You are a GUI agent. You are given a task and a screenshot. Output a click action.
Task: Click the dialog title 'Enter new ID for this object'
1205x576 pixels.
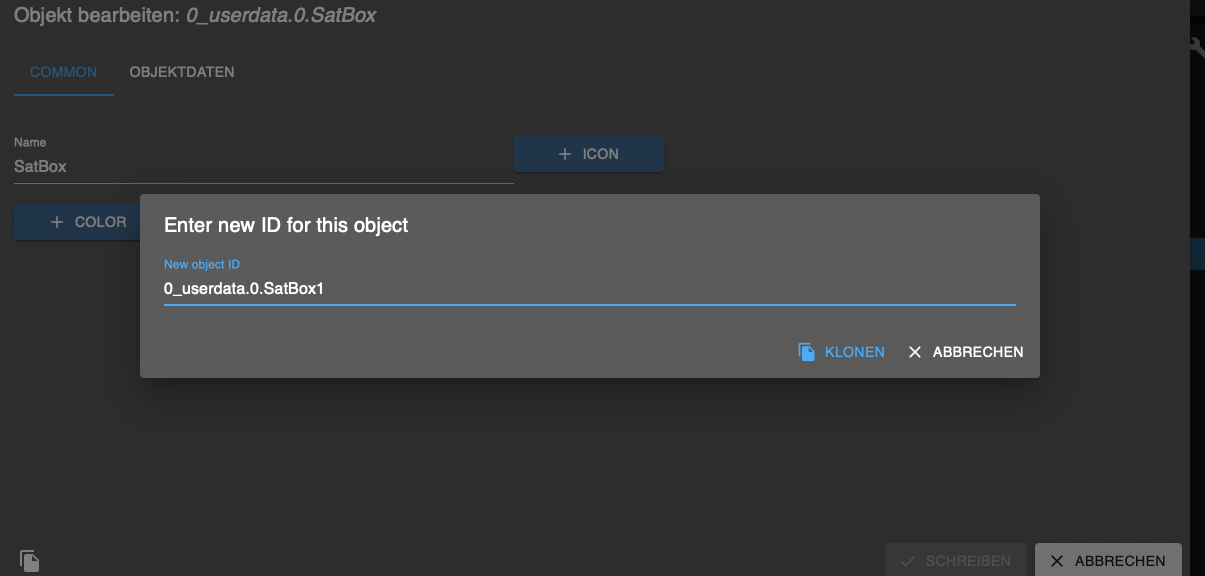(x=286, y=225)
